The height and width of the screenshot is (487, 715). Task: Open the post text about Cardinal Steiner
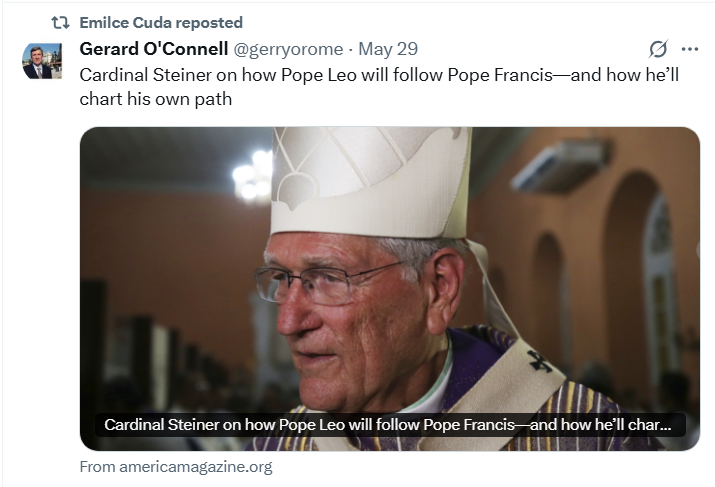pyautogui.click(x=379, y=87)
